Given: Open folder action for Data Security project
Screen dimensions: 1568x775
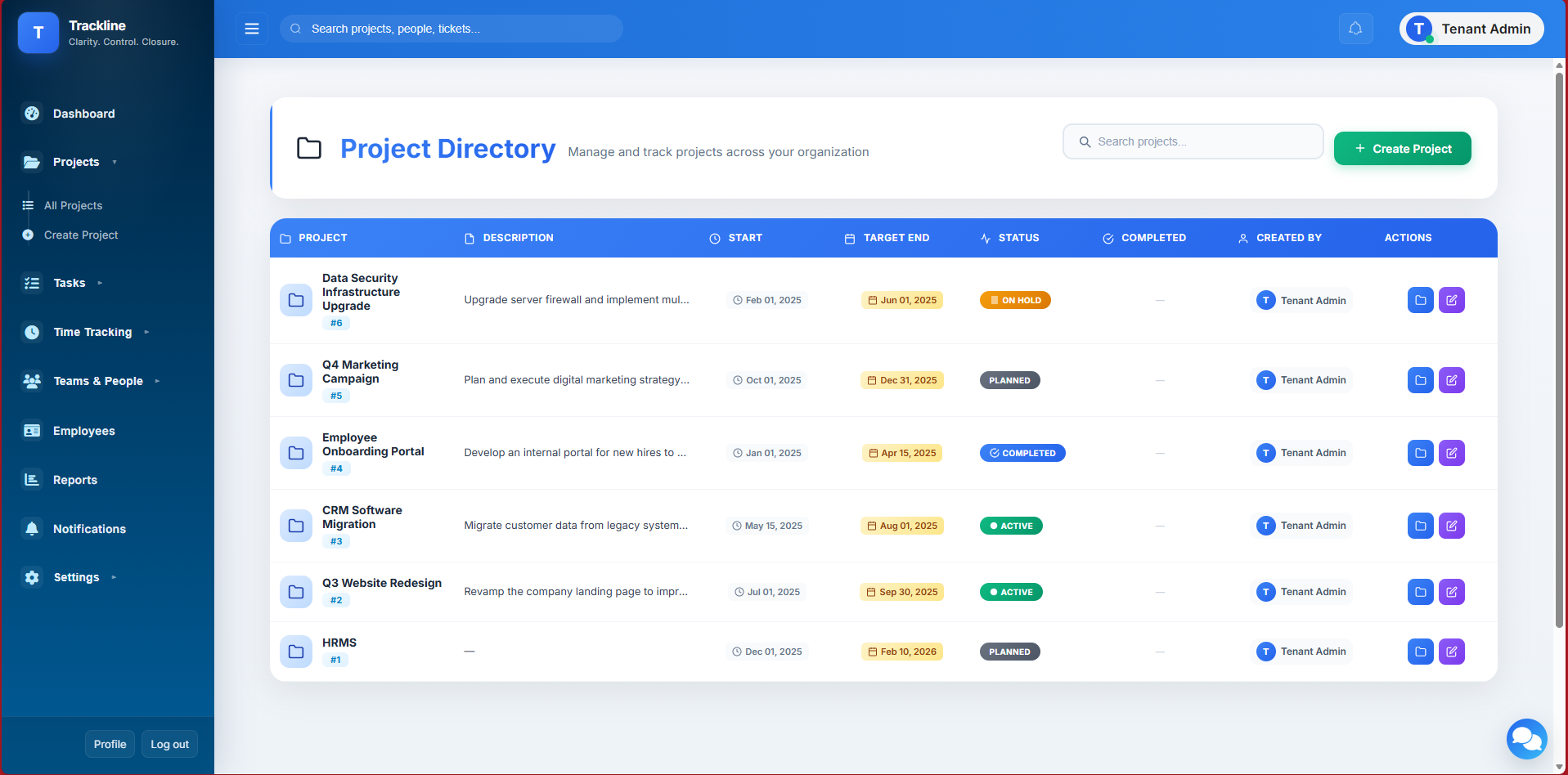Looking at the screenshot, I should [1420, 300].
